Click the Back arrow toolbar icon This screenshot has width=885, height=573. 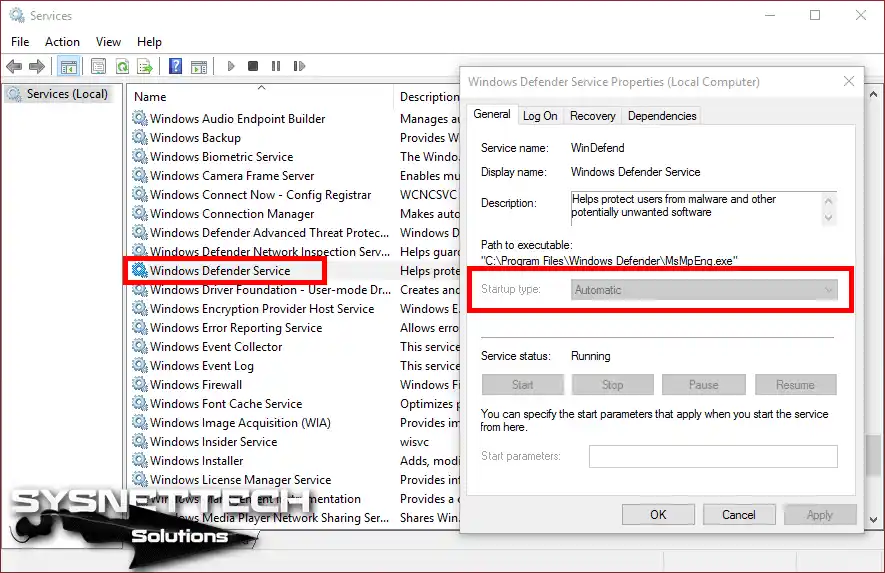tap(14, 67)
